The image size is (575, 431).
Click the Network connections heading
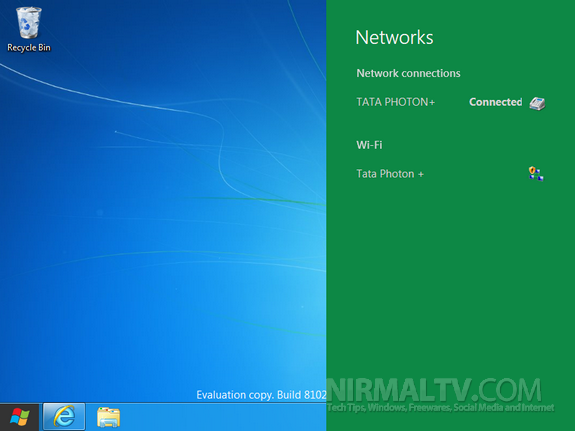[408, 73]
